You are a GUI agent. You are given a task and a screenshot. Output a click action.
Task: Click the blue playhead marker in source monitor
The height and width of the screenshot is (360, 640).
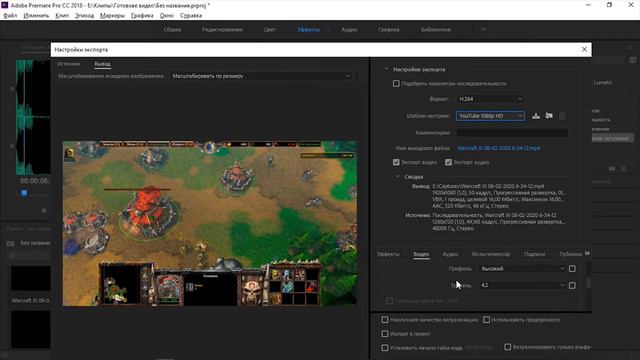24,193
